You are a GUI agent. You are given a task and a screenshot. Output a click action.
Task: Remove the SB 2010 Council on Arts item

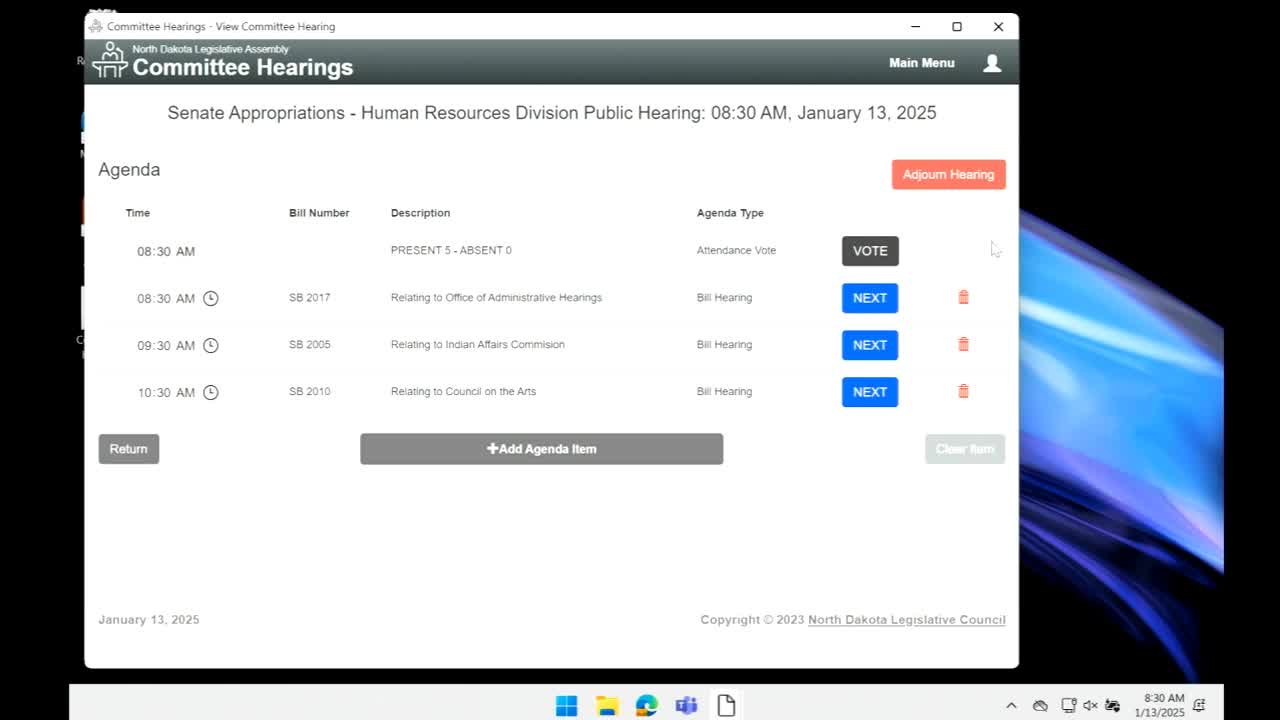pyautogui.click(x=963, y=391)
